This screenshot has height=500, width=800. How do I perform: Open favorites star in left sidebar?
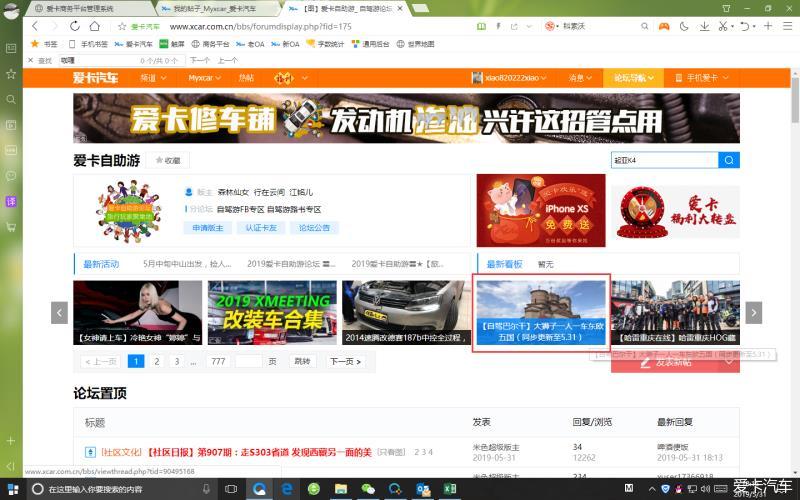[11, 74]
